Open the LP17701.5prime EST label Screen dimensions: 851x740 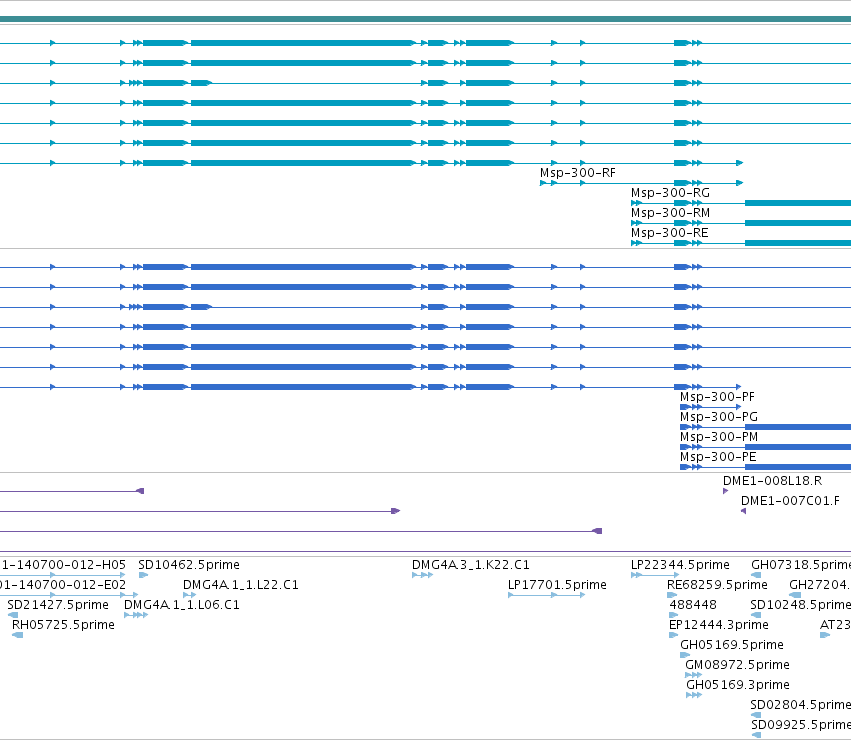coord(557,585)
